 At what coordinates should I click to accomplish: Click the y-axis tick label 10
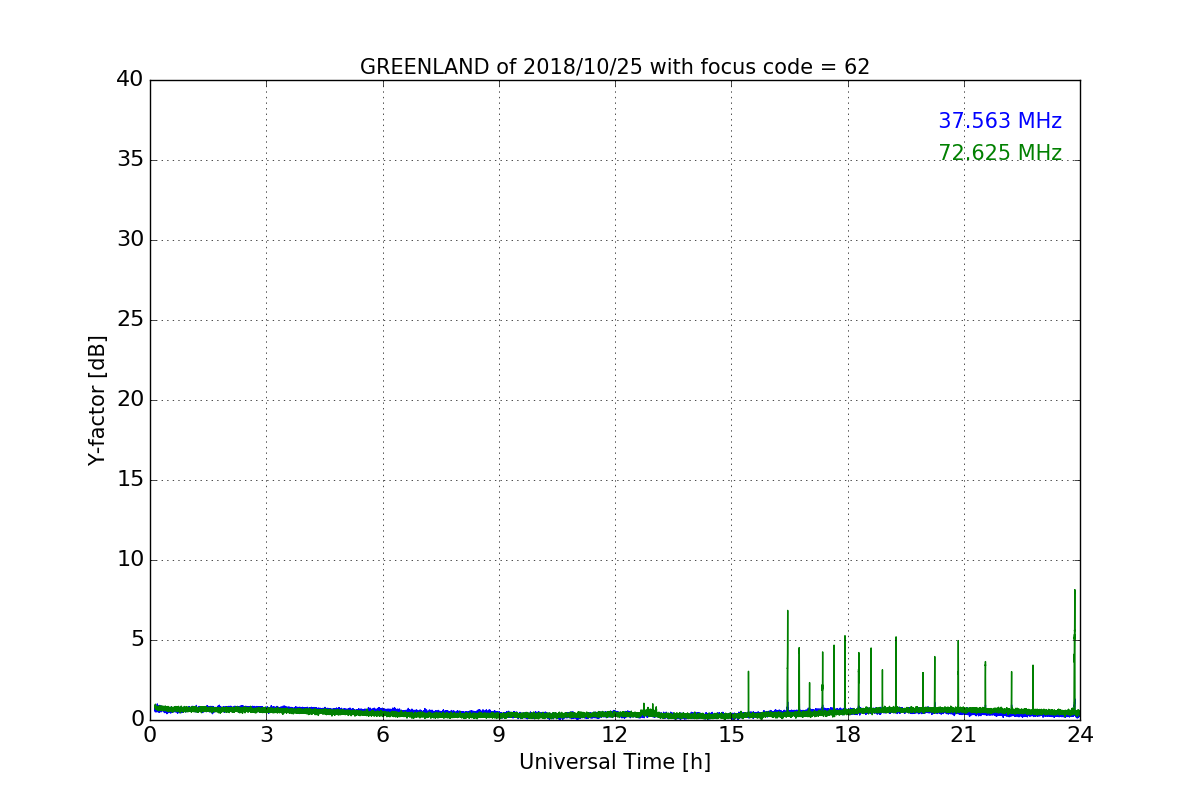tap(130, 559)
